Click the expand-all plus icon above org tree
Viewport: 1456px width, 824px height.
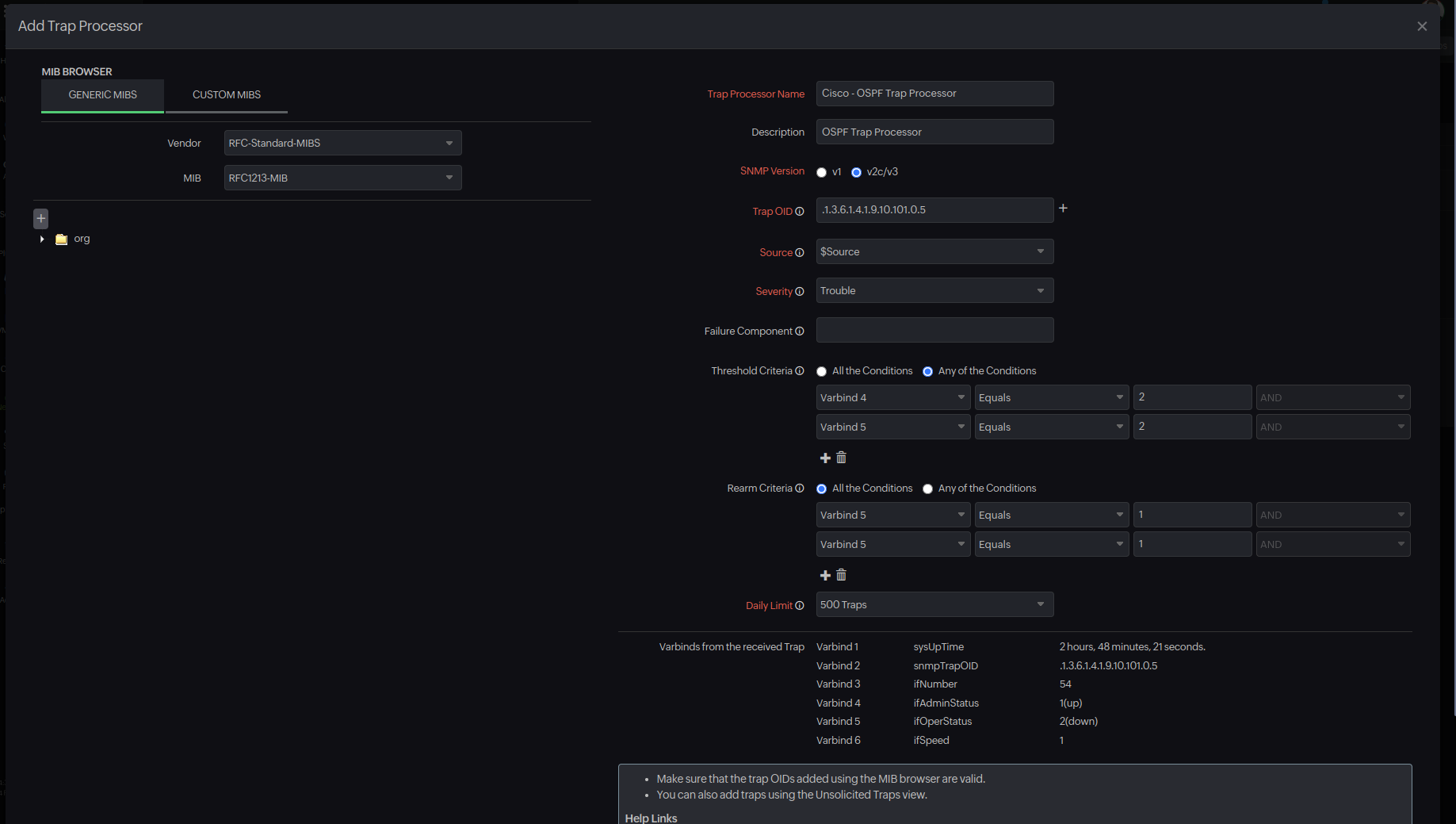pyautogui.click(x=41, y=218)
